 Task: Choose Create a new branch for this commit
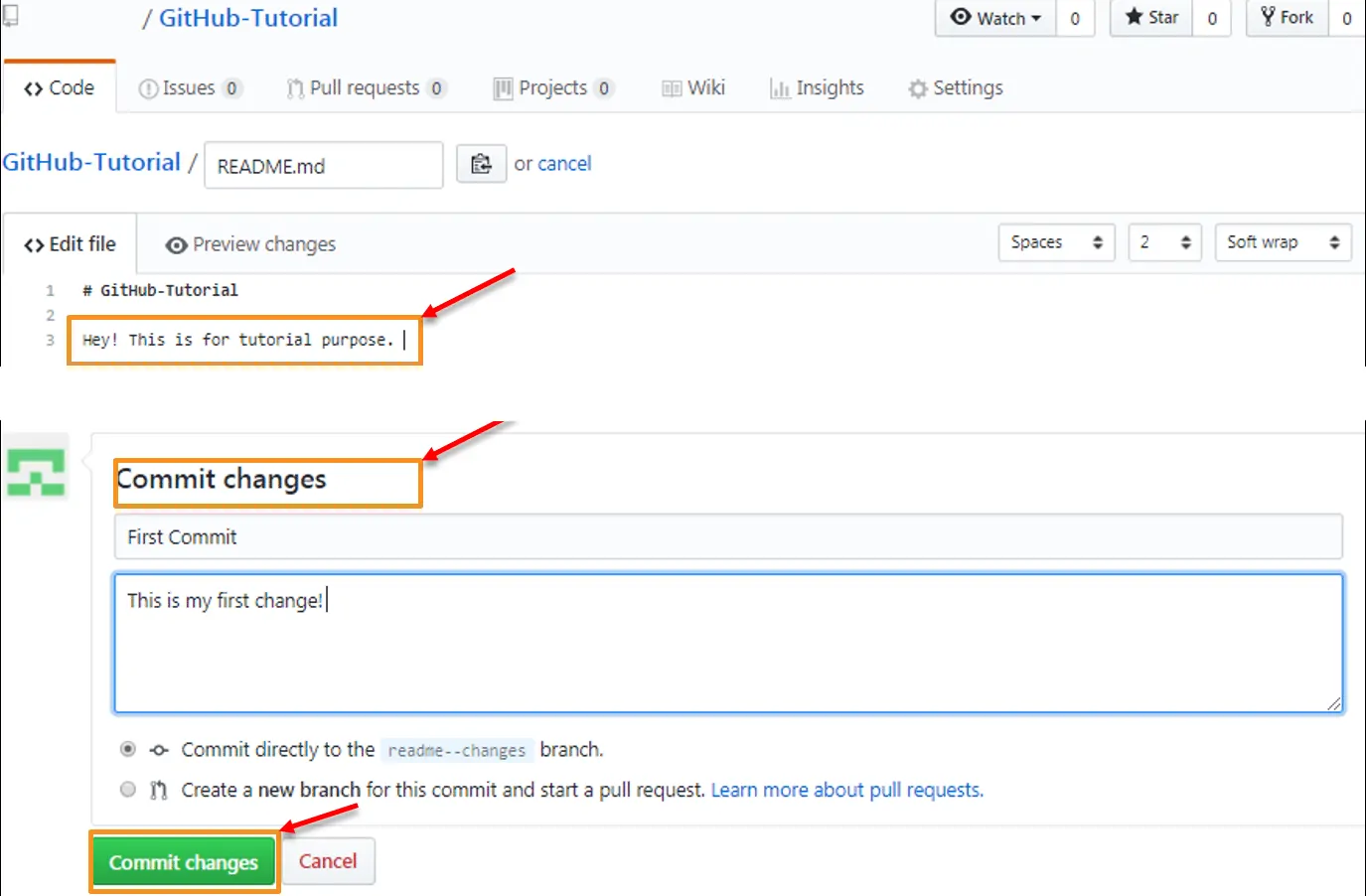tap(127, 790)
